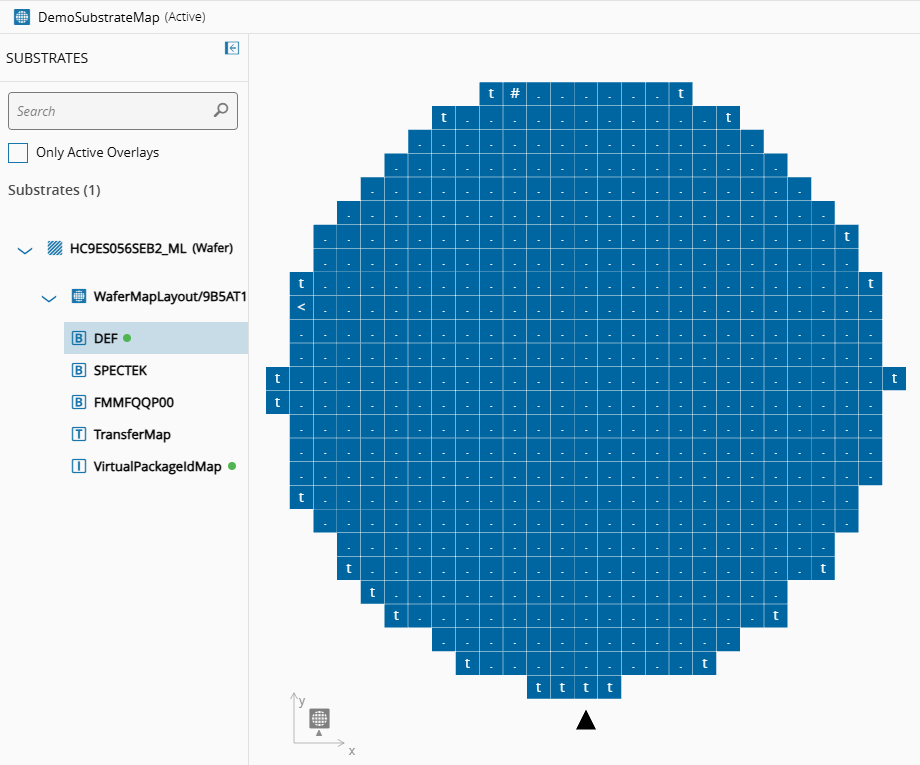Click the wafer hatch icon beside HC9ES056SEB2_ML
The width and height of the screenshot is (920, 765).
[x=55, y=248]
